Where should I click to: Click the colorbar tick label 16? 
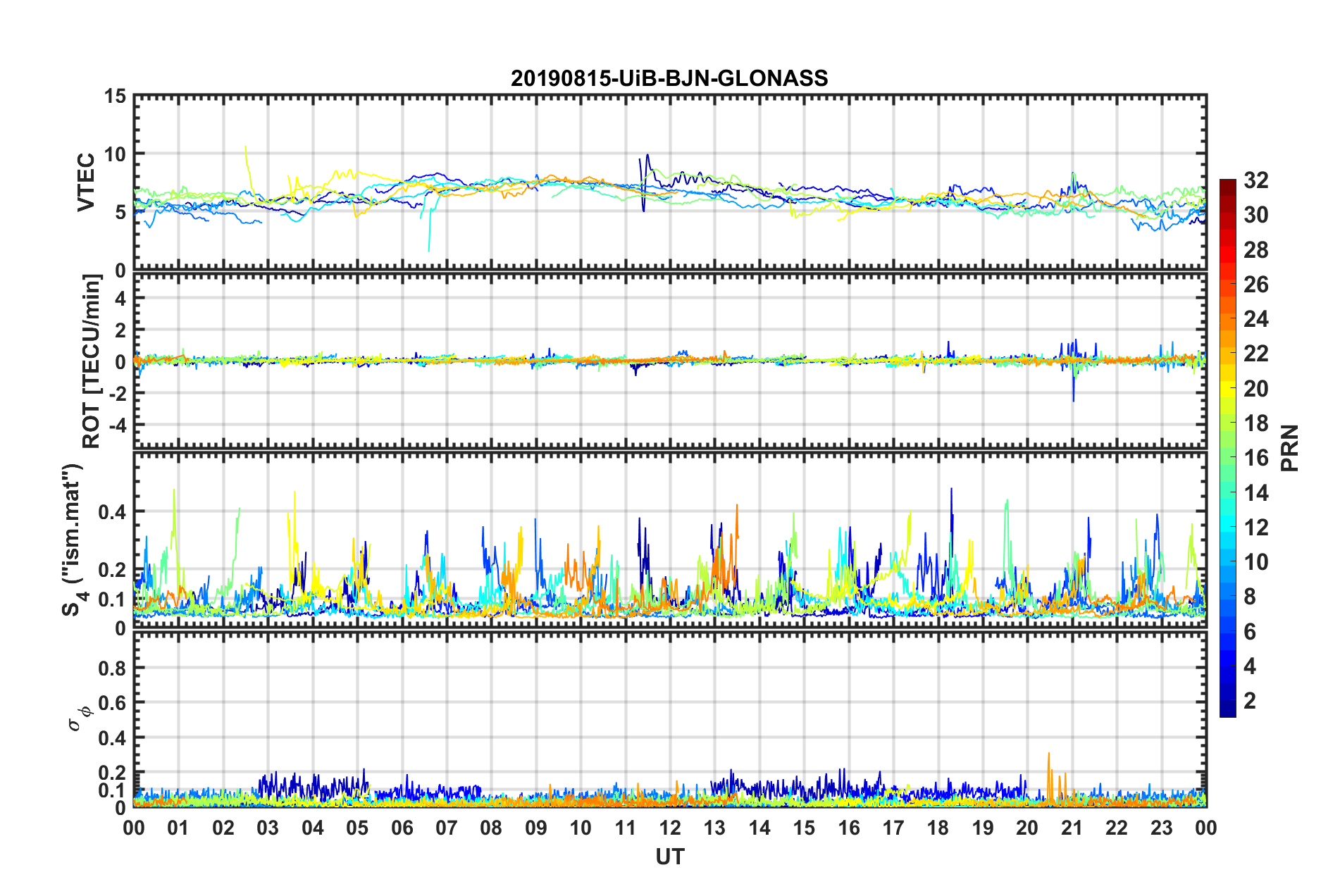pyautogui.click(x=1255, y=458)
